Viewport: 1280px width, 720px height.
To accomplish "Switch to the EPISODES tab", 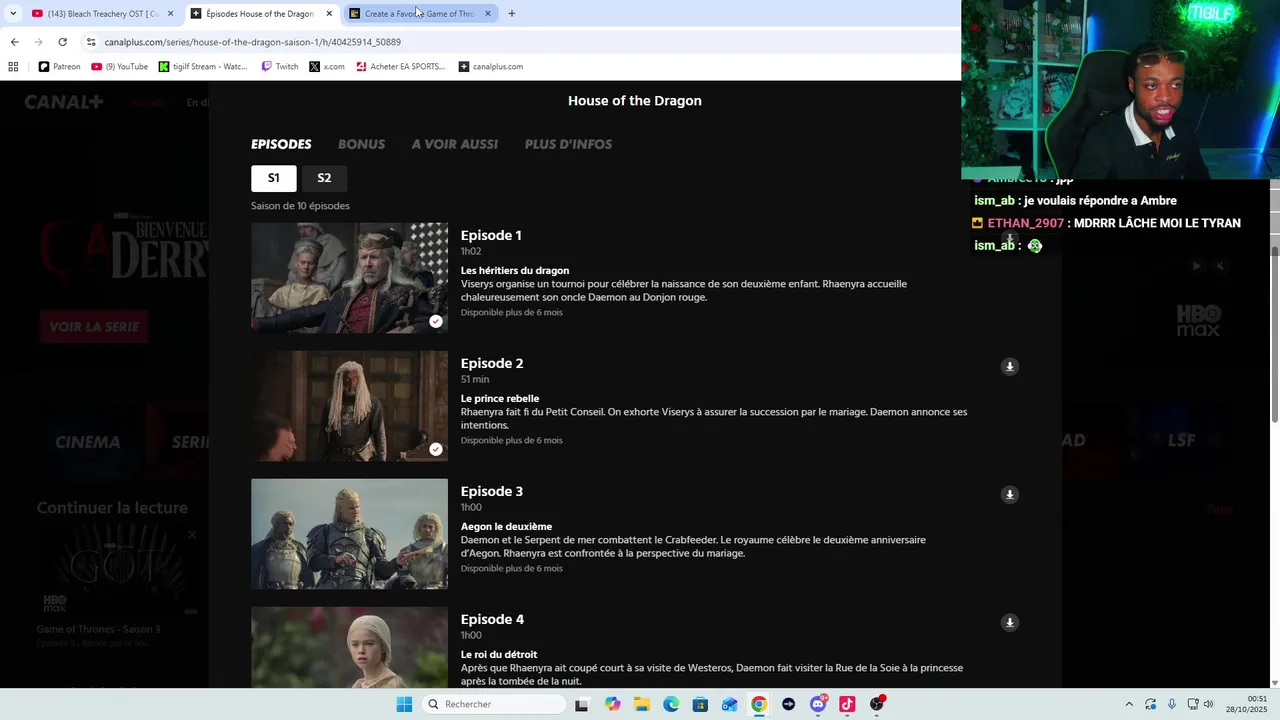I will [x=281, y=144].
